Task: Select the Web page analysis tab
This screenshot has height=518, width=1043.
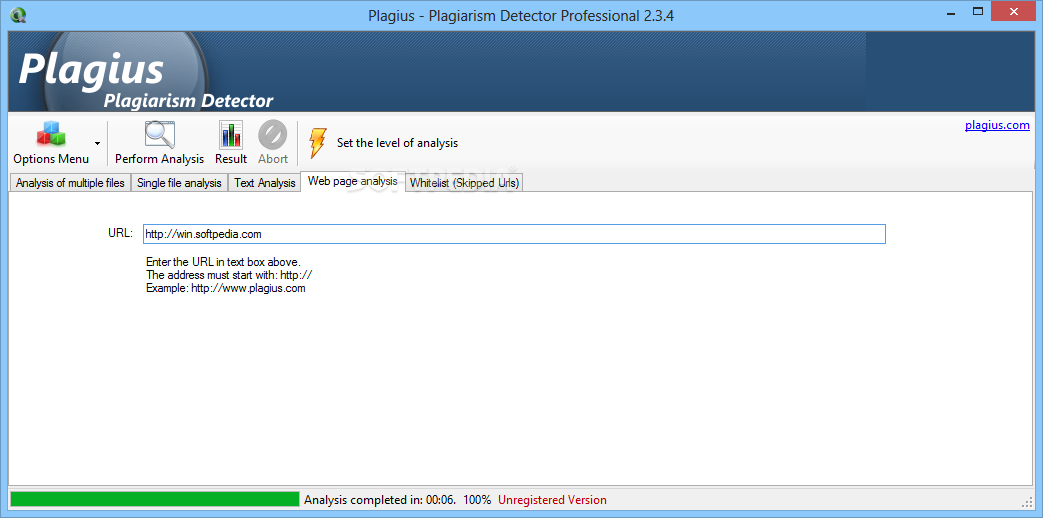Action: 353,181
